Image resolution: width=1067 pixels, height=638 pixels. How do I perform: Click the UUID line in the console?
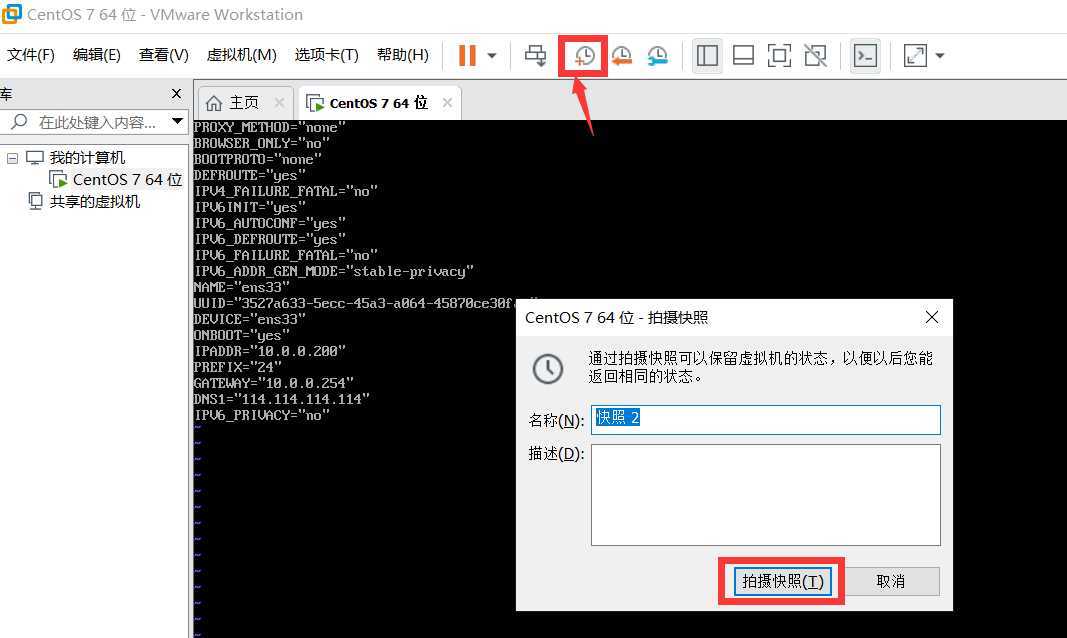click(355, 303)
